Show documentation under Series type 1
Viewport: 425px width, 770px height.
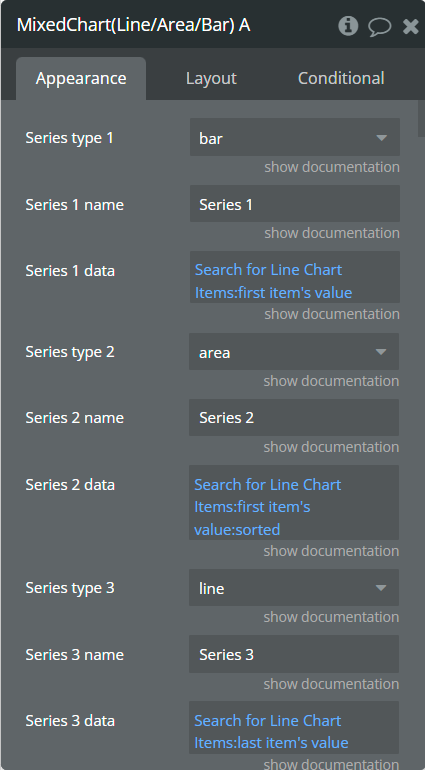pyautogui.click(x=332, y=167)
